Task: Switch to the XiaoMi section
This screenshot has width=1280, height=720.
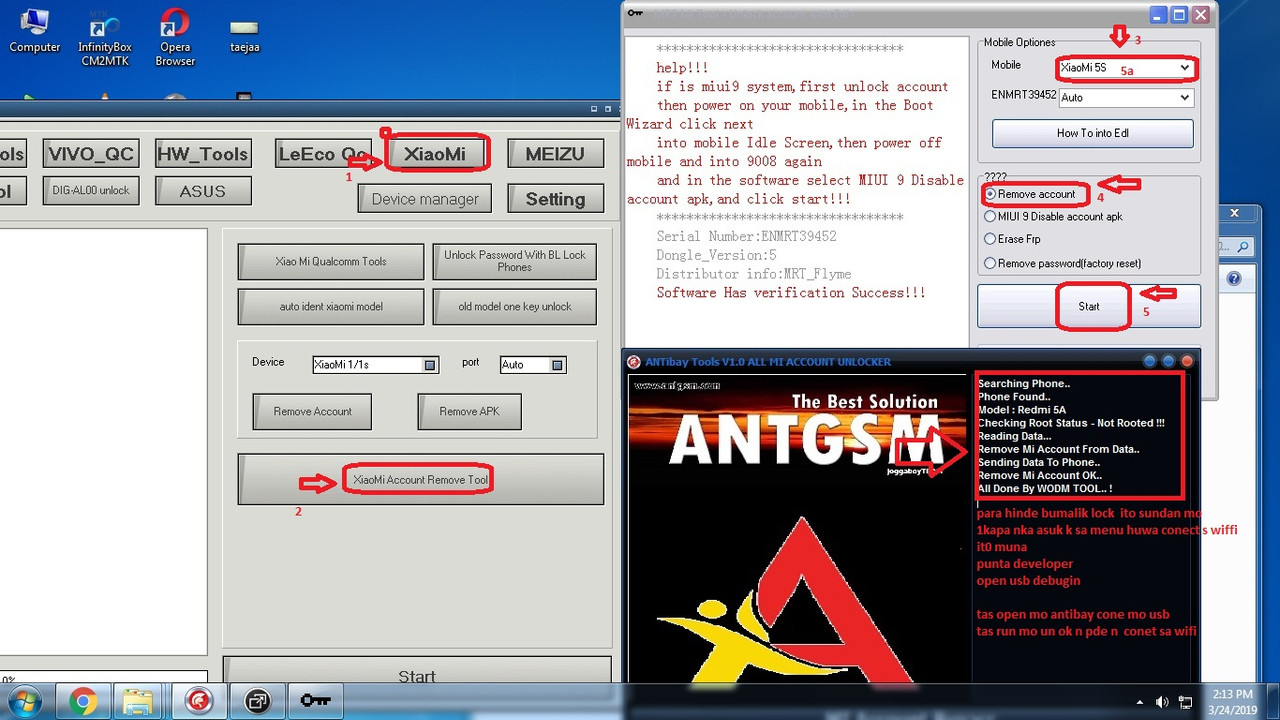Action: 435,154
